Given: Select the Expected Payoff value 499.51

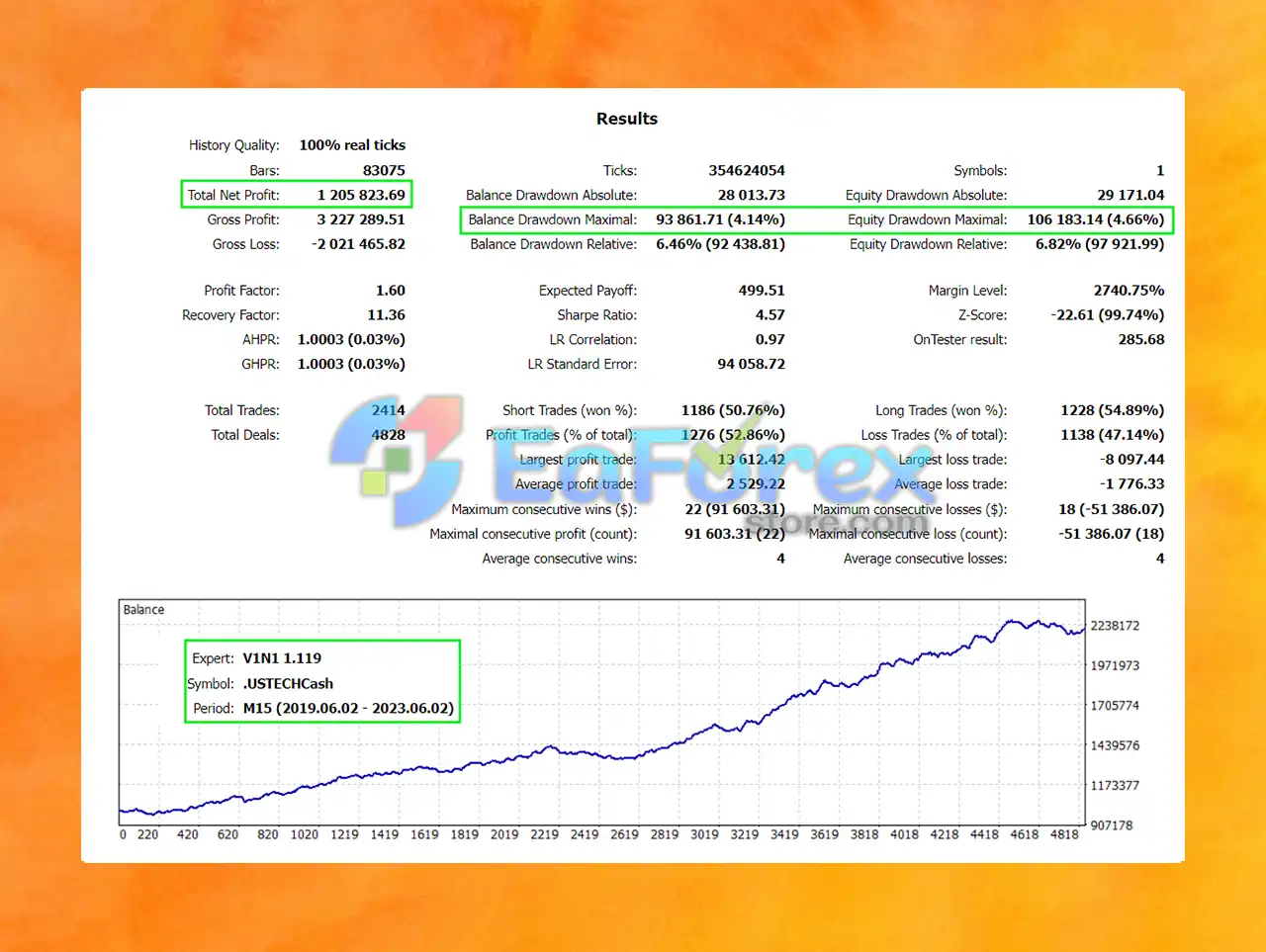Looking at the screenshot, I should (x=762, y=291).
